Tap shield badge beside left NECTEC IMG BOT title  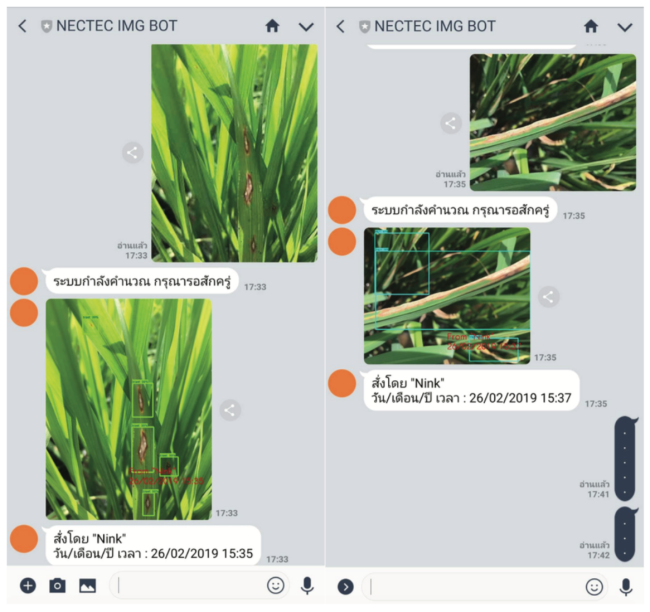coord(46,27)
